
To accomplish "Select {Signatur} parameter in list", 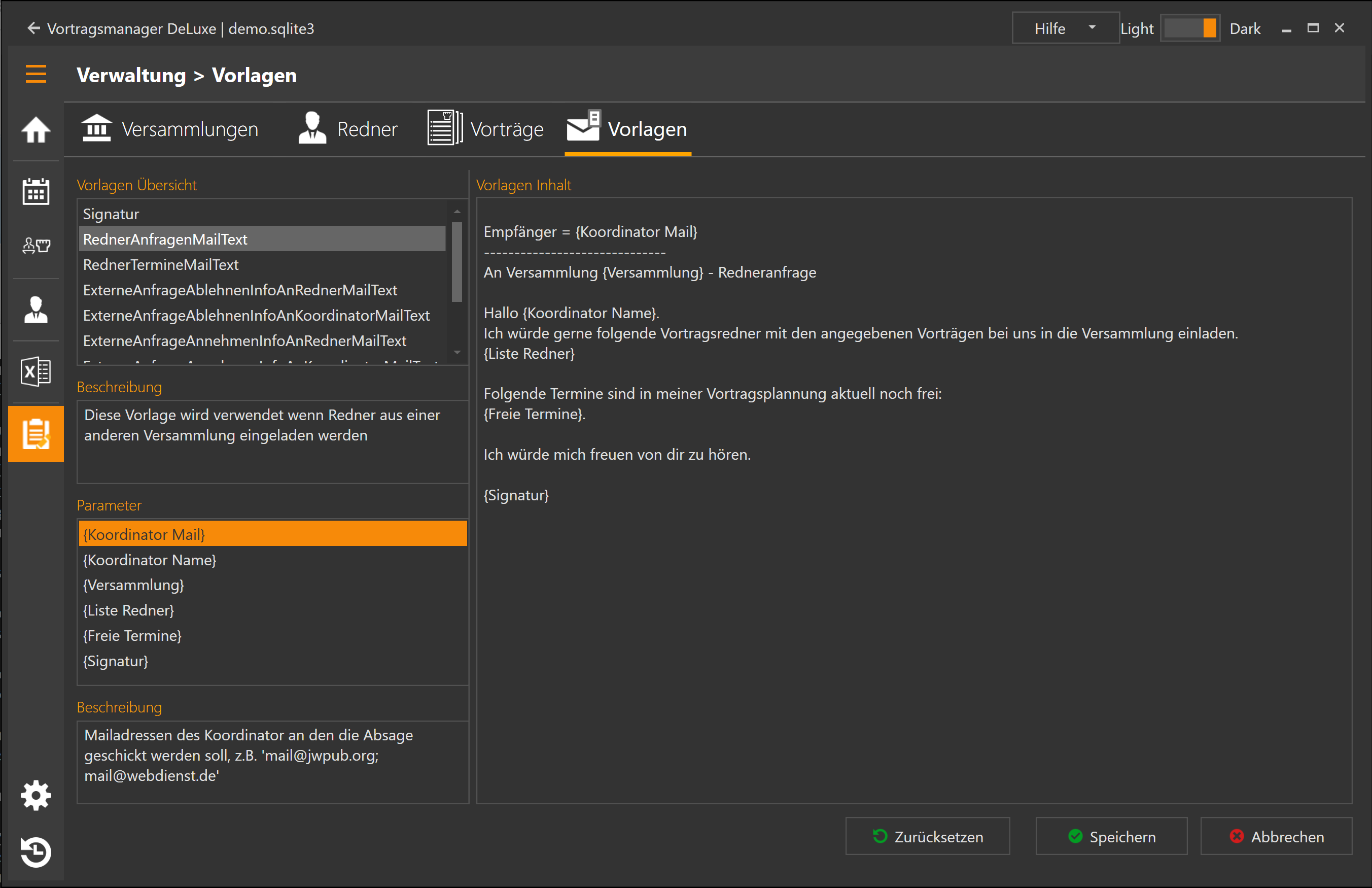I will pos(272,661).
